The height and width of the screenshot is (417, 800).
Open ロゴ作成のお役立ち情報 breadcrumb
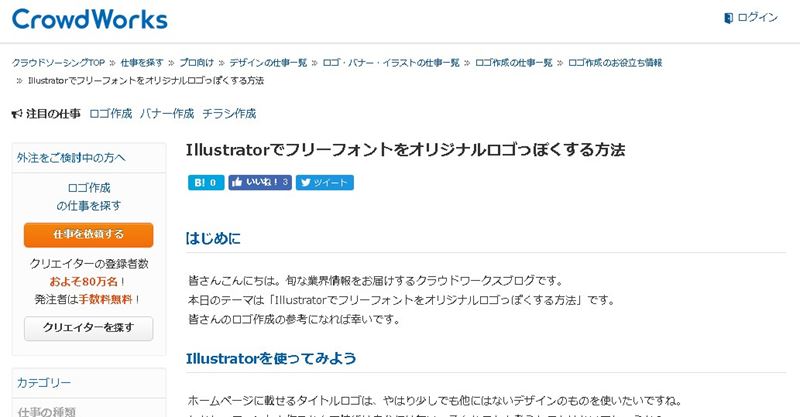click(615, 62)
